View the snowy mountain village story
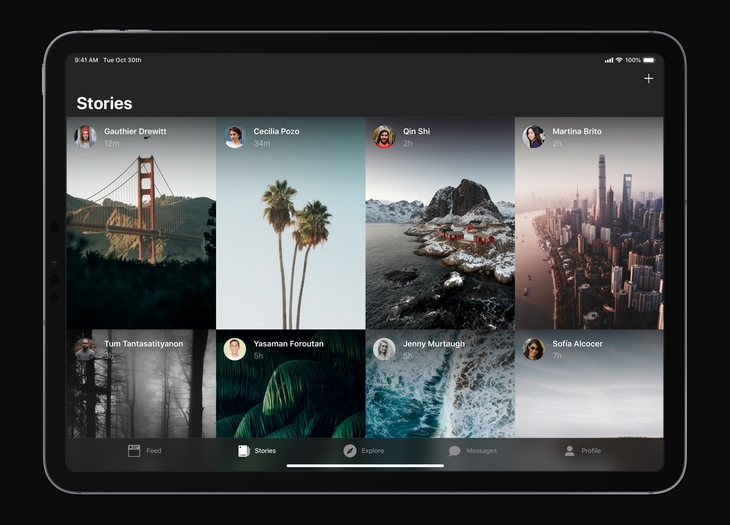730x525 pixels. click(440, 240)
